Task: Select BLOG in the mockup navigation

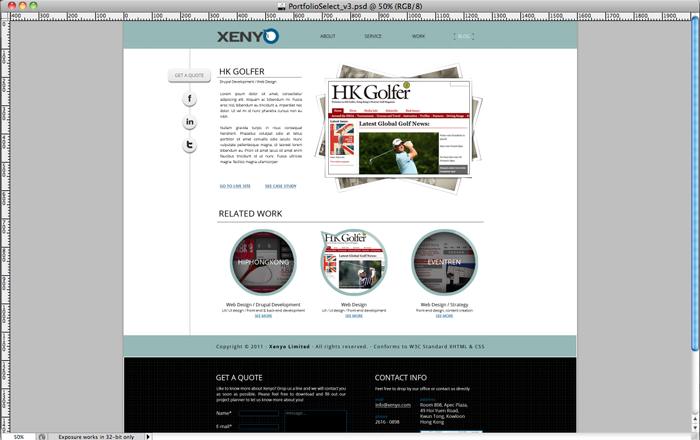Action: (x=464, y=36)
